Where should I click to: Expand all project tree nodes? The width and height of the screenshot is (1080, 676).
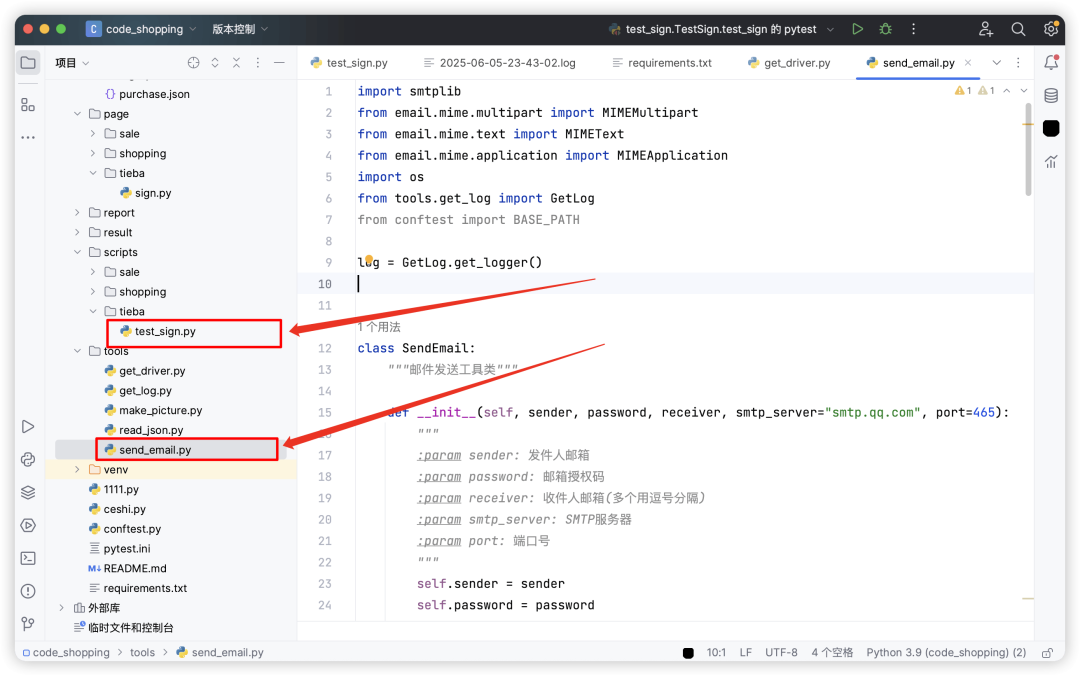[x=215, y=63]
